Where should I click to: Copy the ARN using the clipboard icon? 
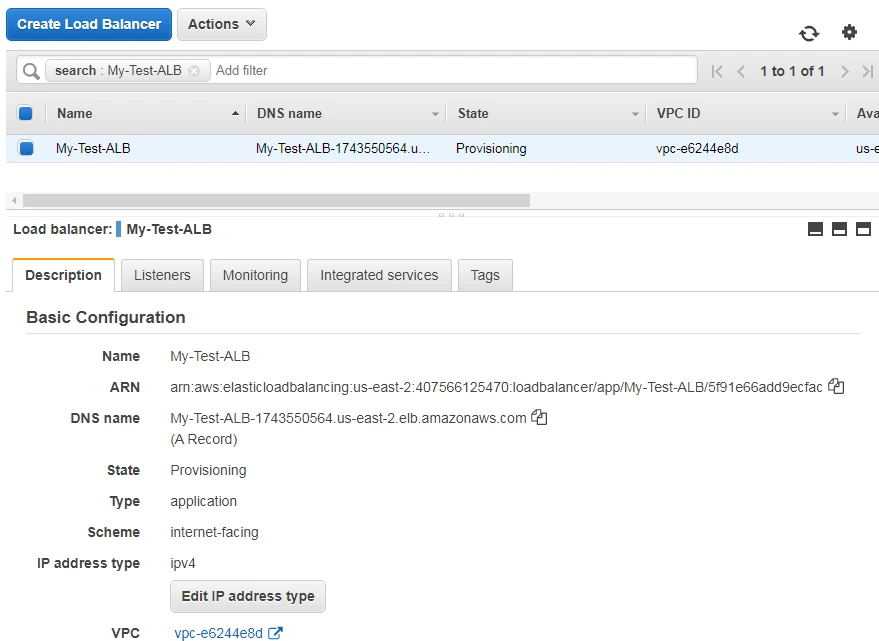[836, 386]
